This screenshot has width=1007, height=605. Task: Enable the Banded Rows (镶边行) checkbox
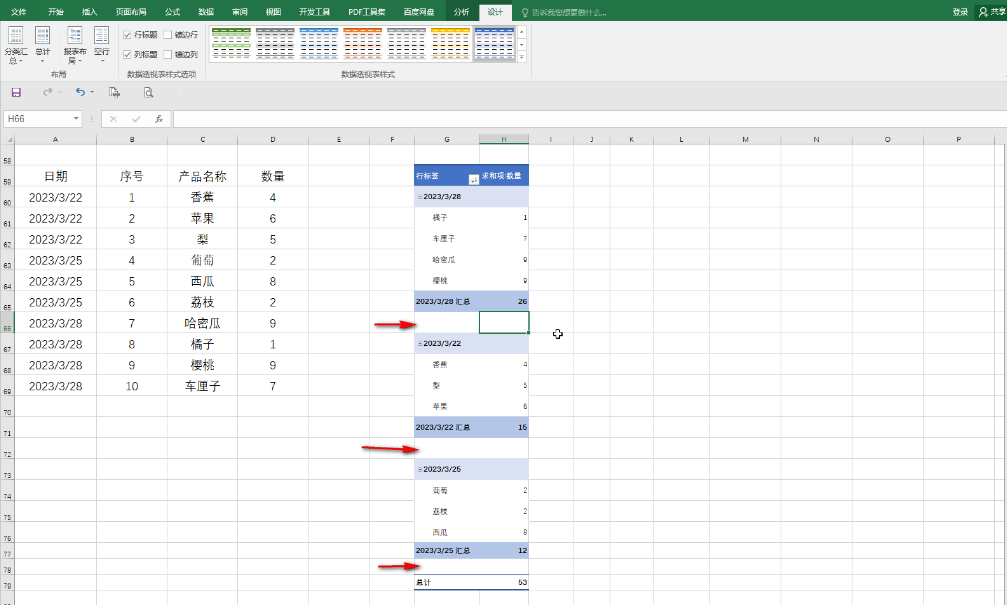168,34
